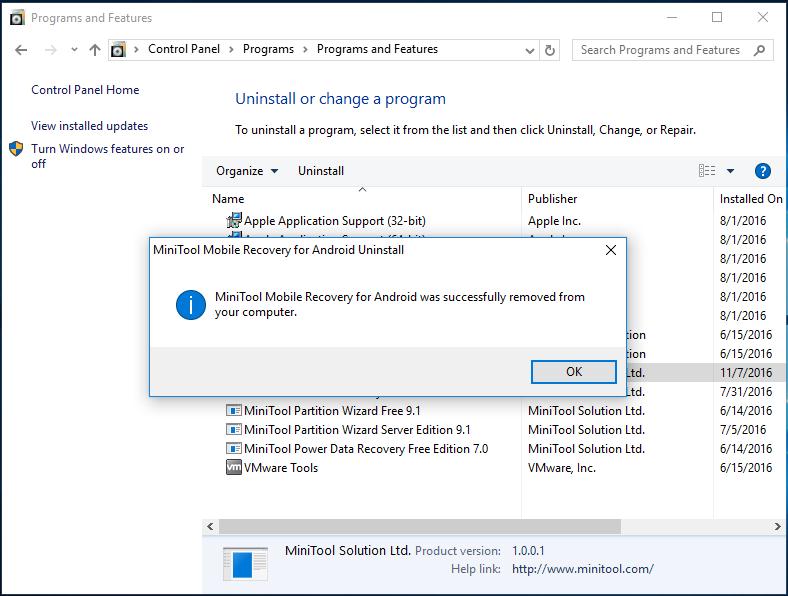Click Programs in the breadcrumb
The height and width of the screenshot is (596, 788).
tap(268, 49)
